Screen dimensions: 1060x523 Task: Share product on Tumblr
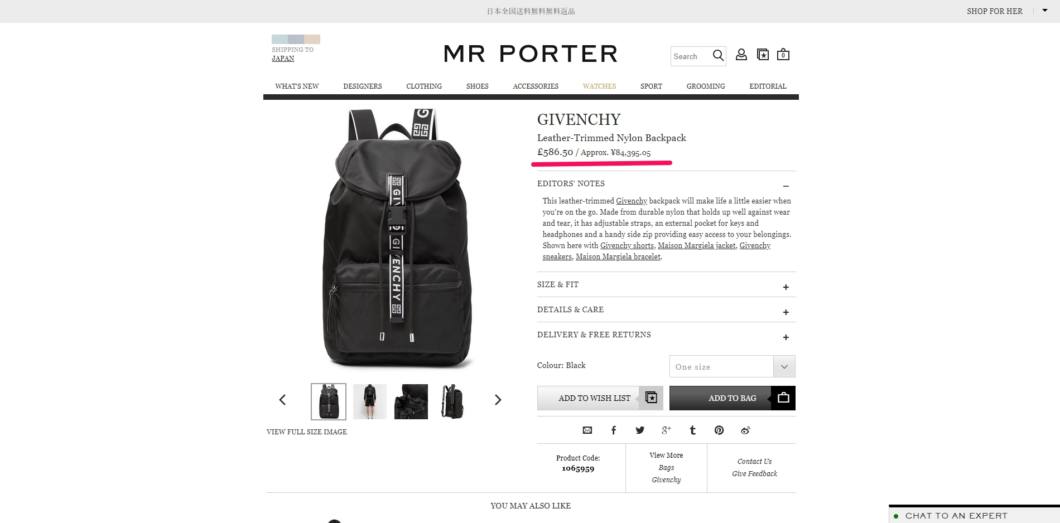point(692,430)
